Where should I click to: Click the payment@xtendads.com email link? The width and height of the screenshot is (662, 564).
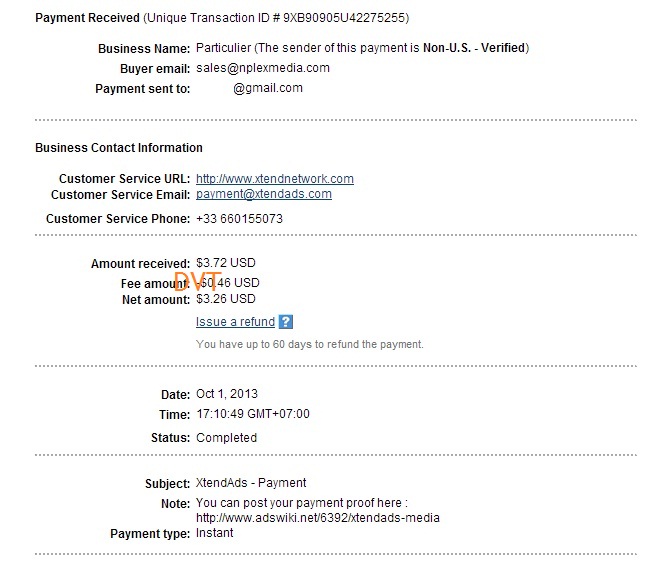tap(264, 194)
